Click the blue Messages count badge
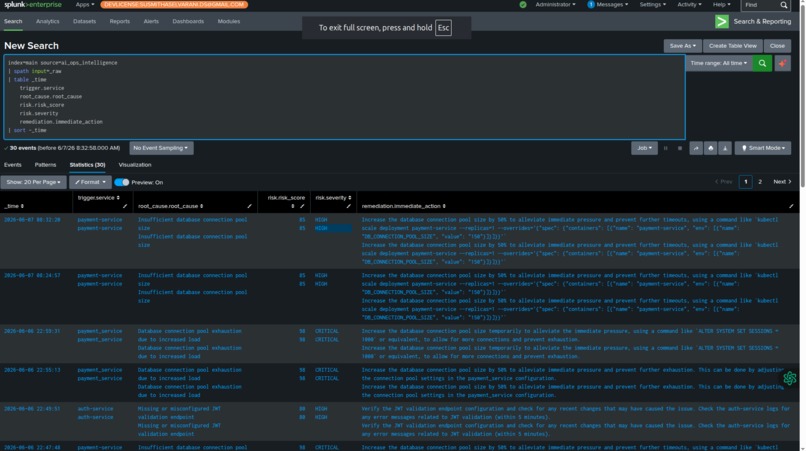 [x=591, y=5]
